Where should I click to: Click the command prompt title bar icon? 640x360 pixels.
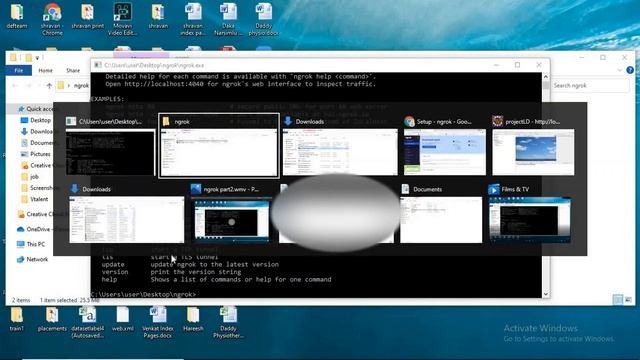tap(98, 65)
